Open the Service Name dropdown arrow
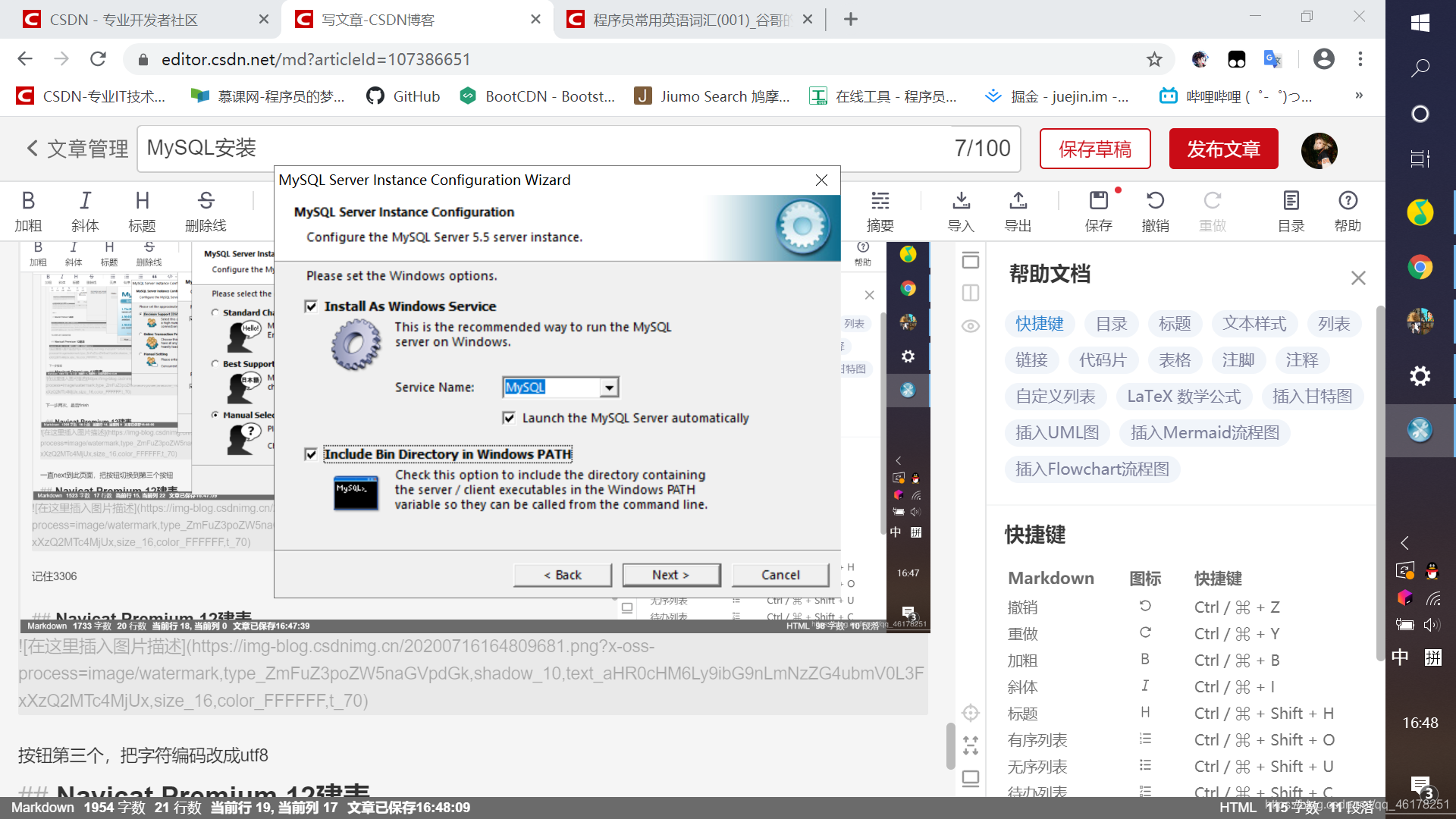This screenshot has width=1456, height=819. [609, 388]
